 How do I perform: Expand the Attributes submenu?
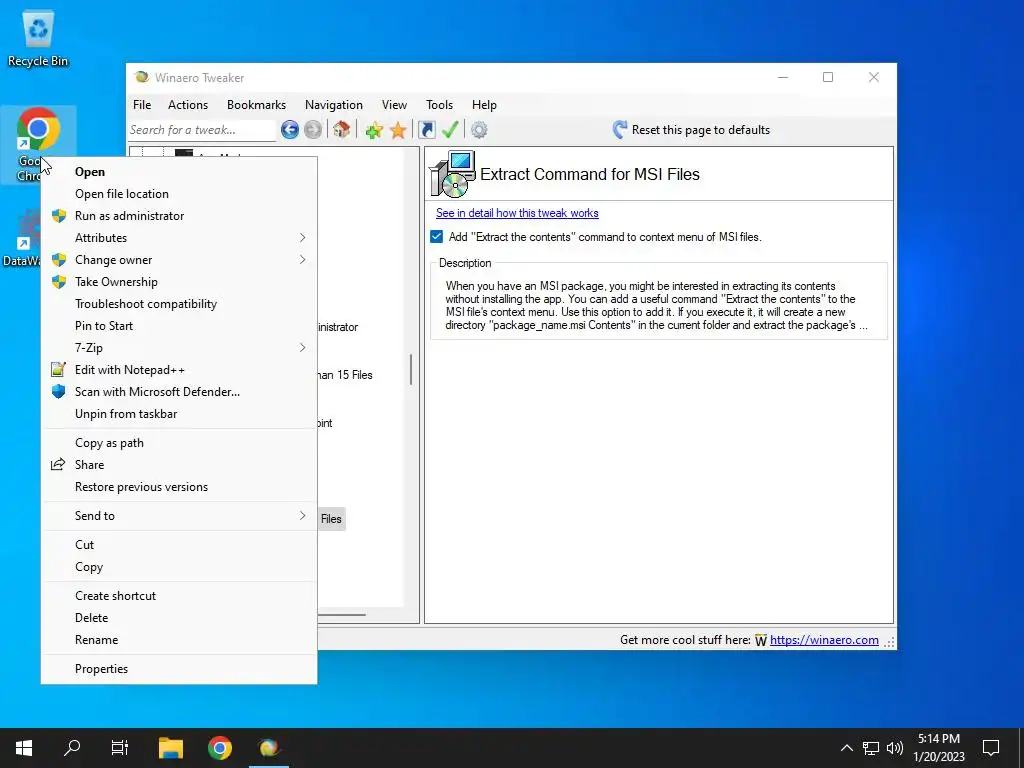179,238
